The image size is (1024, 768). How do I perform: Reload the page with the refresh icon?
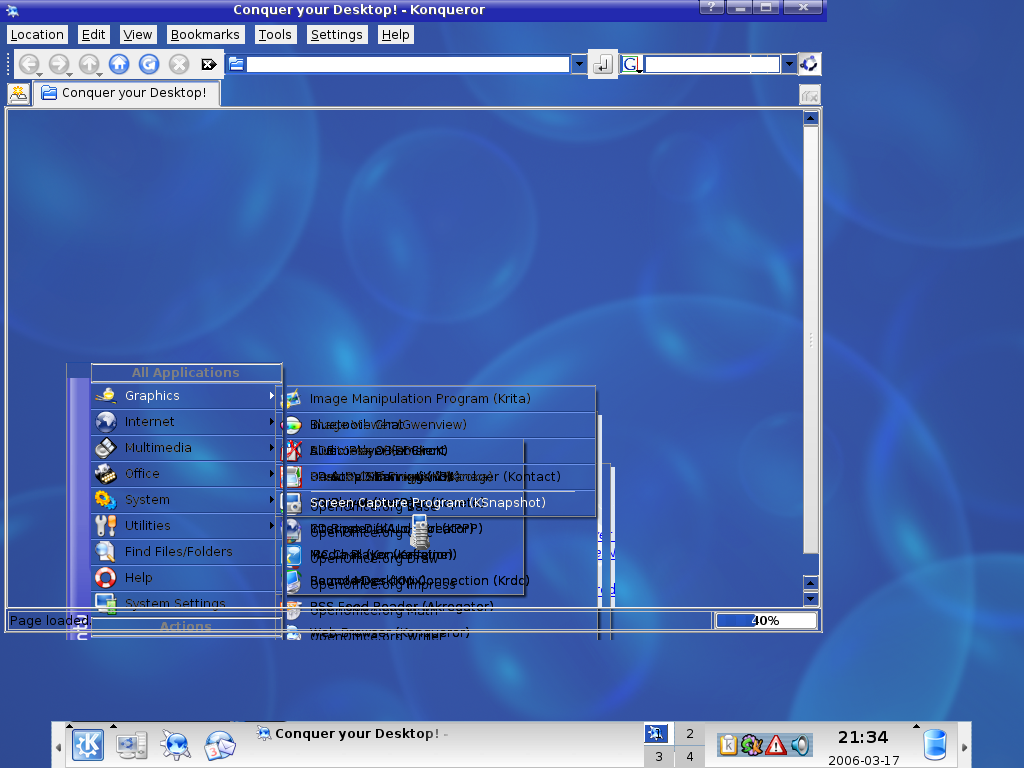coord(149,64)
